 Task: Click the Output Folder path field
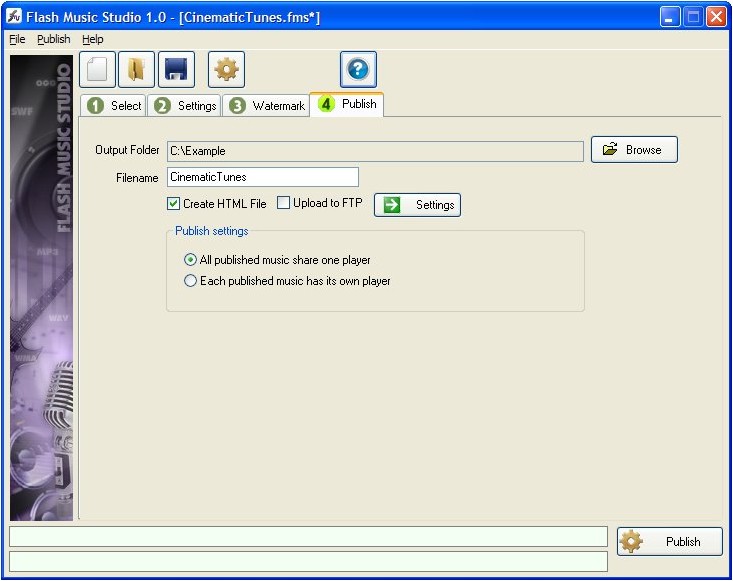tap(375, 151)
